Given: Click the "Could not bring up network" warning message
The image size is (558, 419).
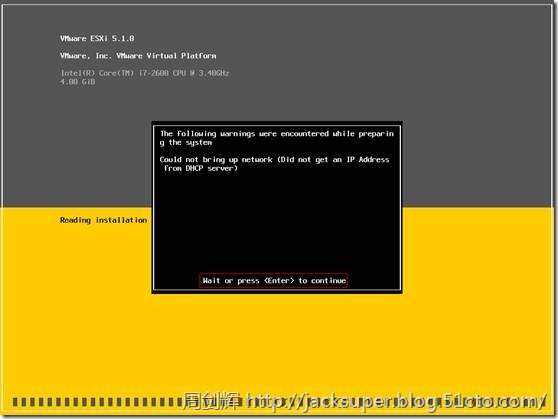Looking at the screenshot, I should click(x=274, y=164).
